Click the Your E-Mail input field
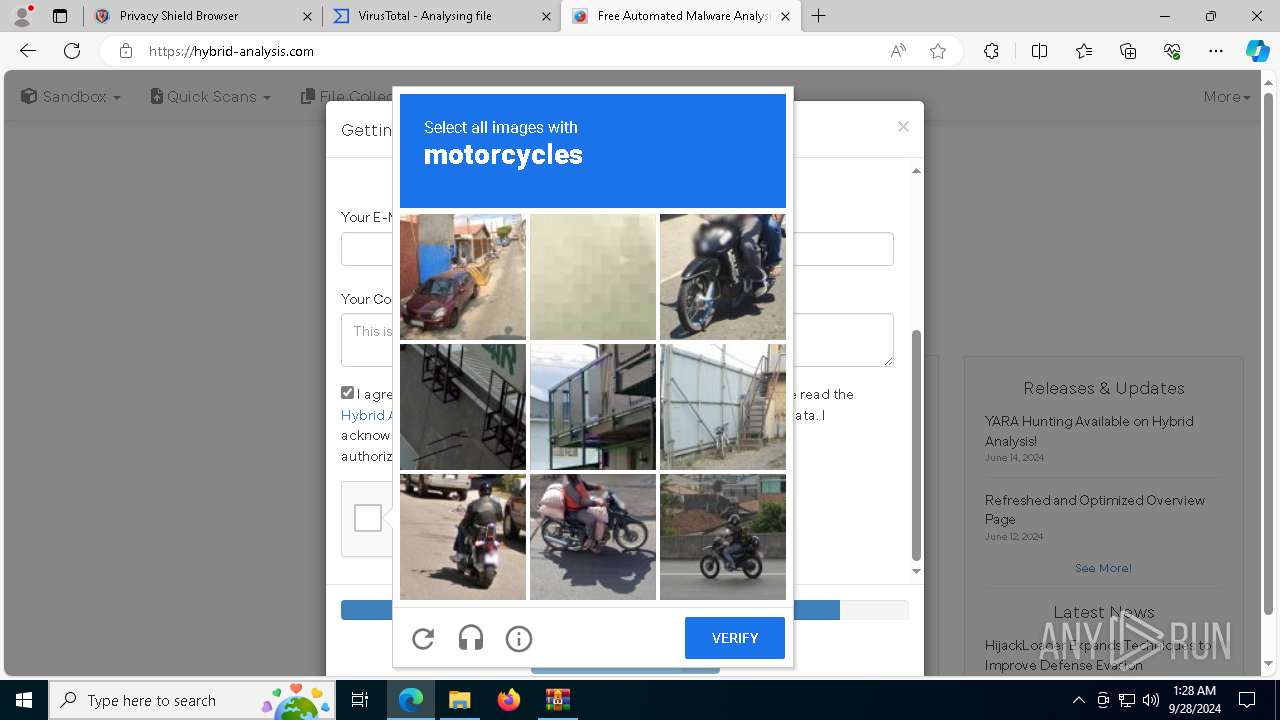Screen dimensions: 1280x720 pyautogui.click(x=617, y=249)
